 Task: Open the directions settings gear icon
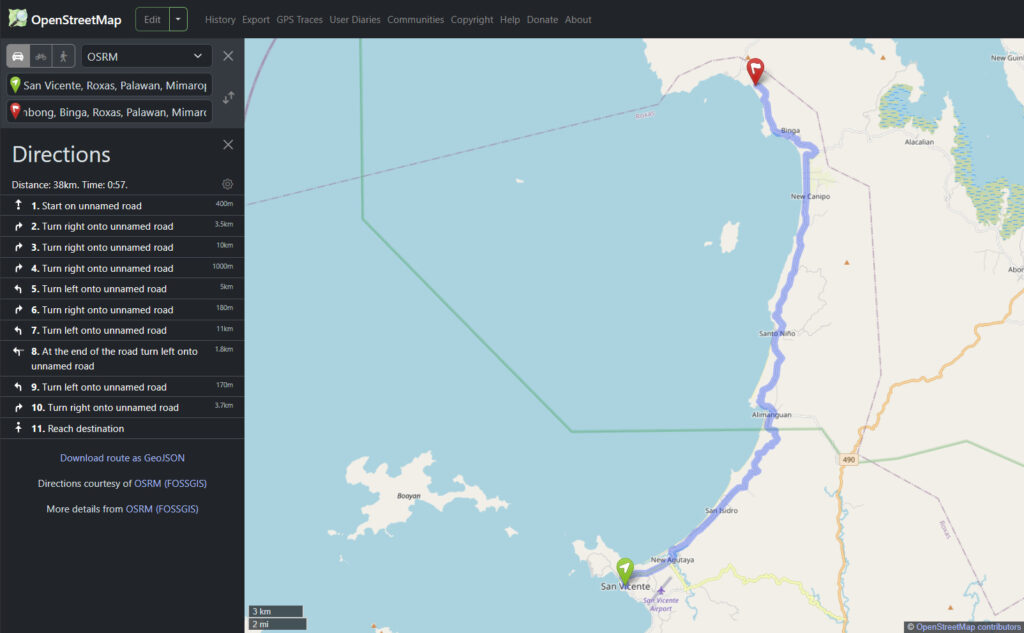pos(228,184)
